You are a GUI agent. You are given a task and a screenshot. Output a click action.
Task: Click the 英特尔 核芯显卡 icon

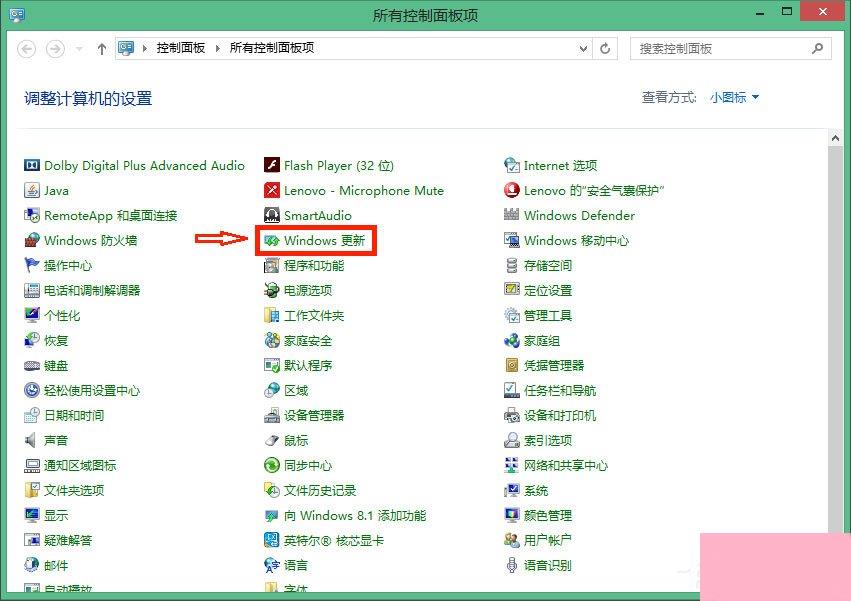pos(272,540)
